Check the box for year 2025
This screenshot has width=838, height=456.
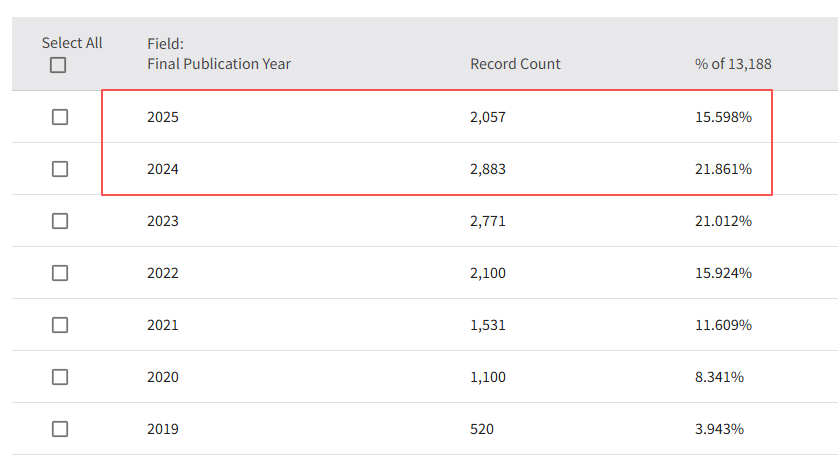(60, 117)
